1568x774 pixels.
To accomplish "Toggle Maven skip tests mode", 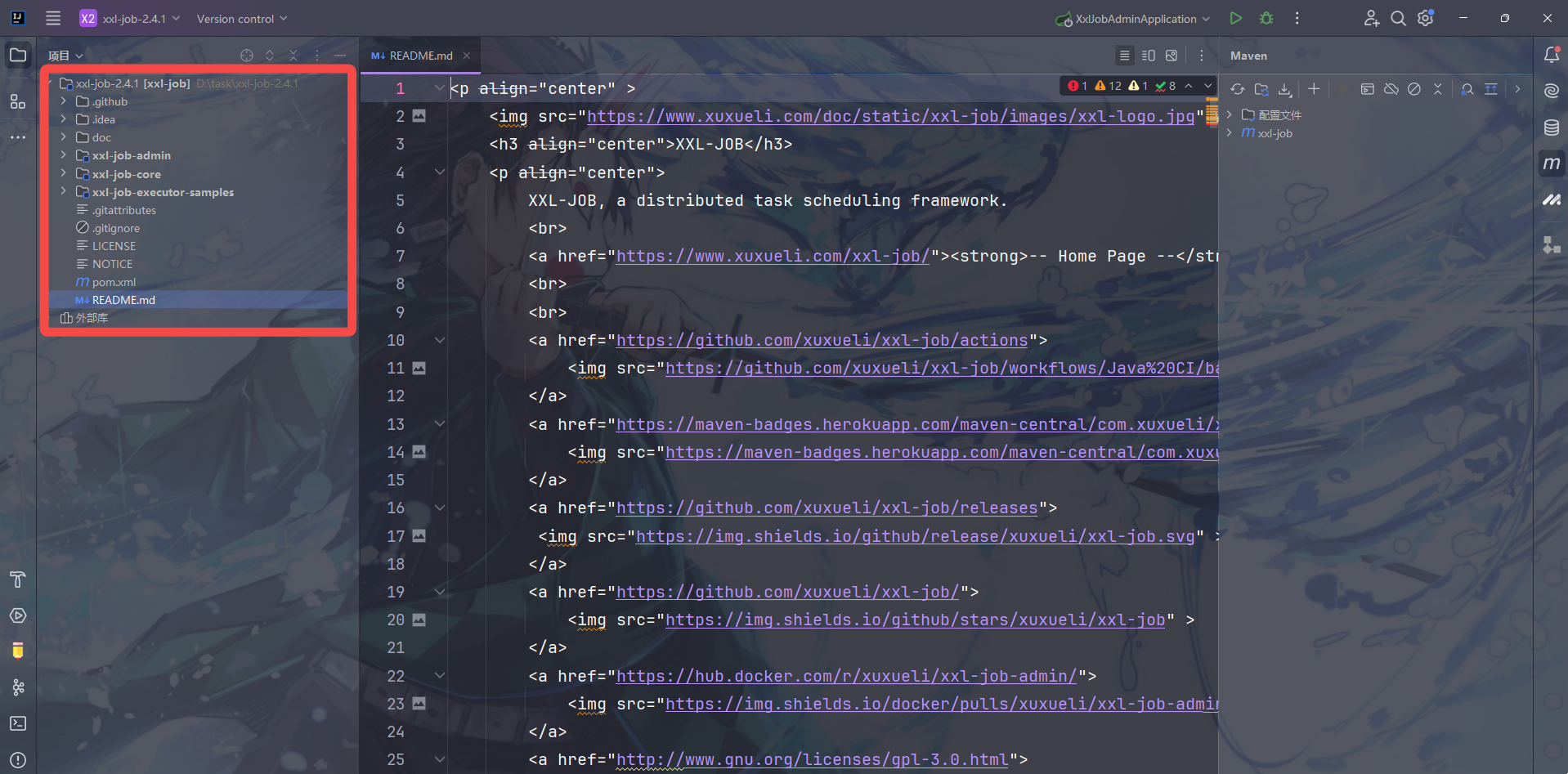I will (x=1414, y=89).
